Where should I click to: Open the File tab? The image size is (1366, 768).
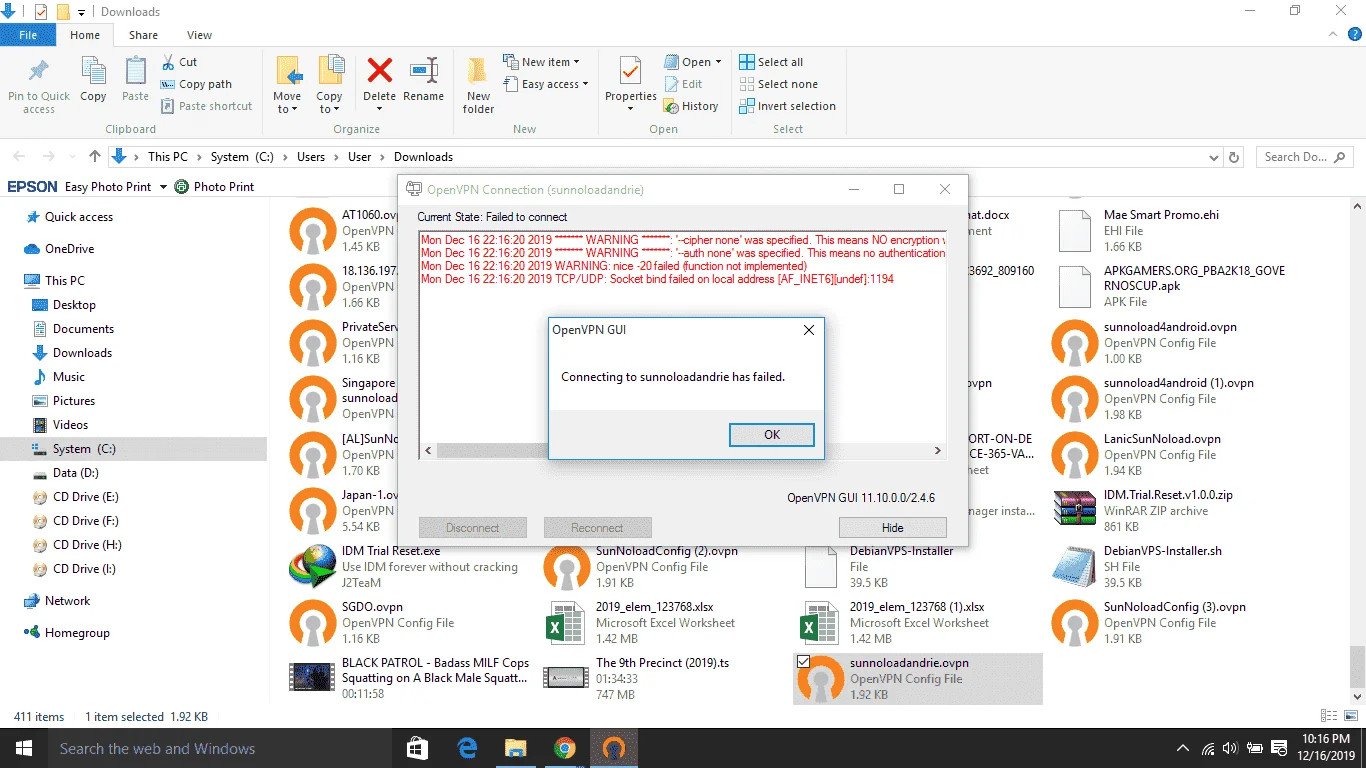pos(28,35)
